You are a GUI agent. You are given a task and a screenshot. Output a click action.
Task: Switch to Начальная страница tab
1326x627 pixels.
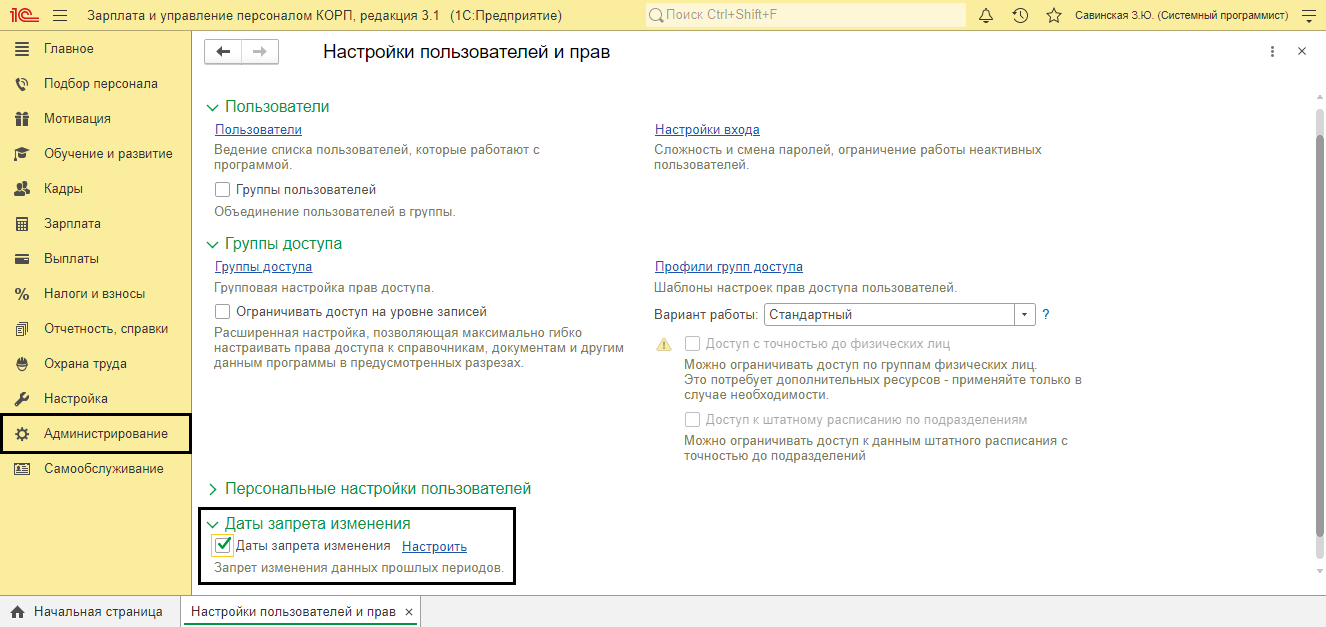click(x=90, y=612)
